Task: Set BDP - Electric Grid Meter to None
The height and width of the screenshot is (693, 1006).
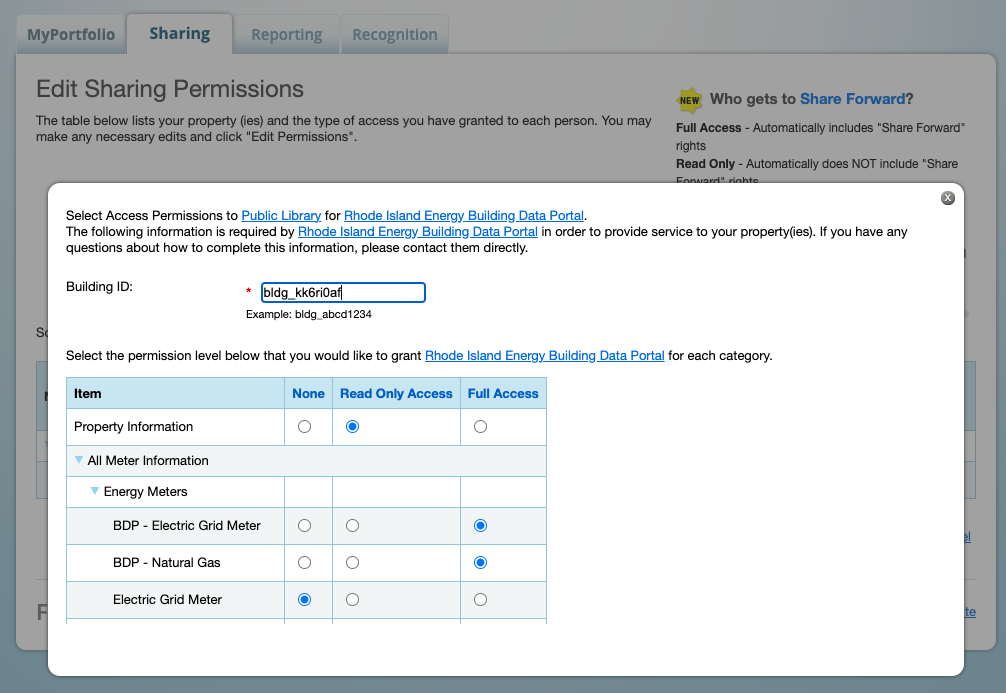Action: [x=305, y=526]
